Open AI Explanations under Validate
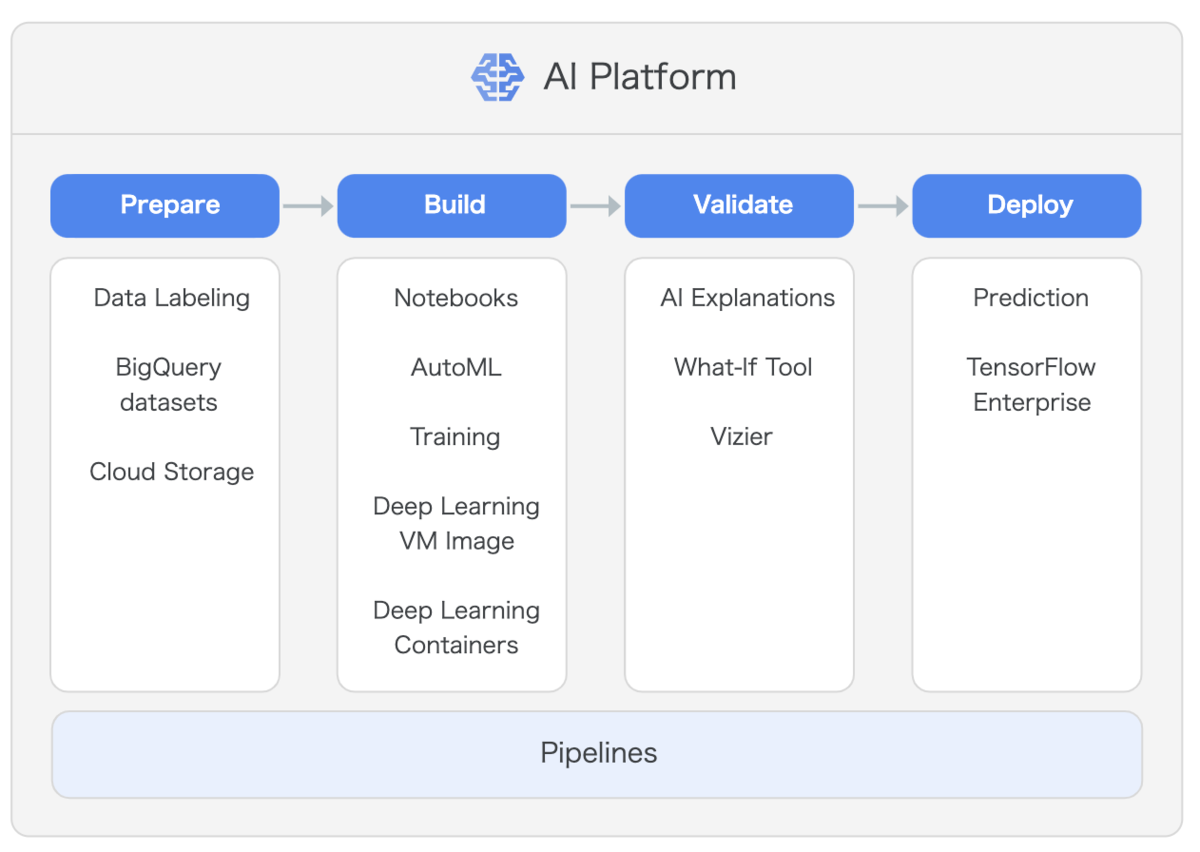 pos(748,298)
